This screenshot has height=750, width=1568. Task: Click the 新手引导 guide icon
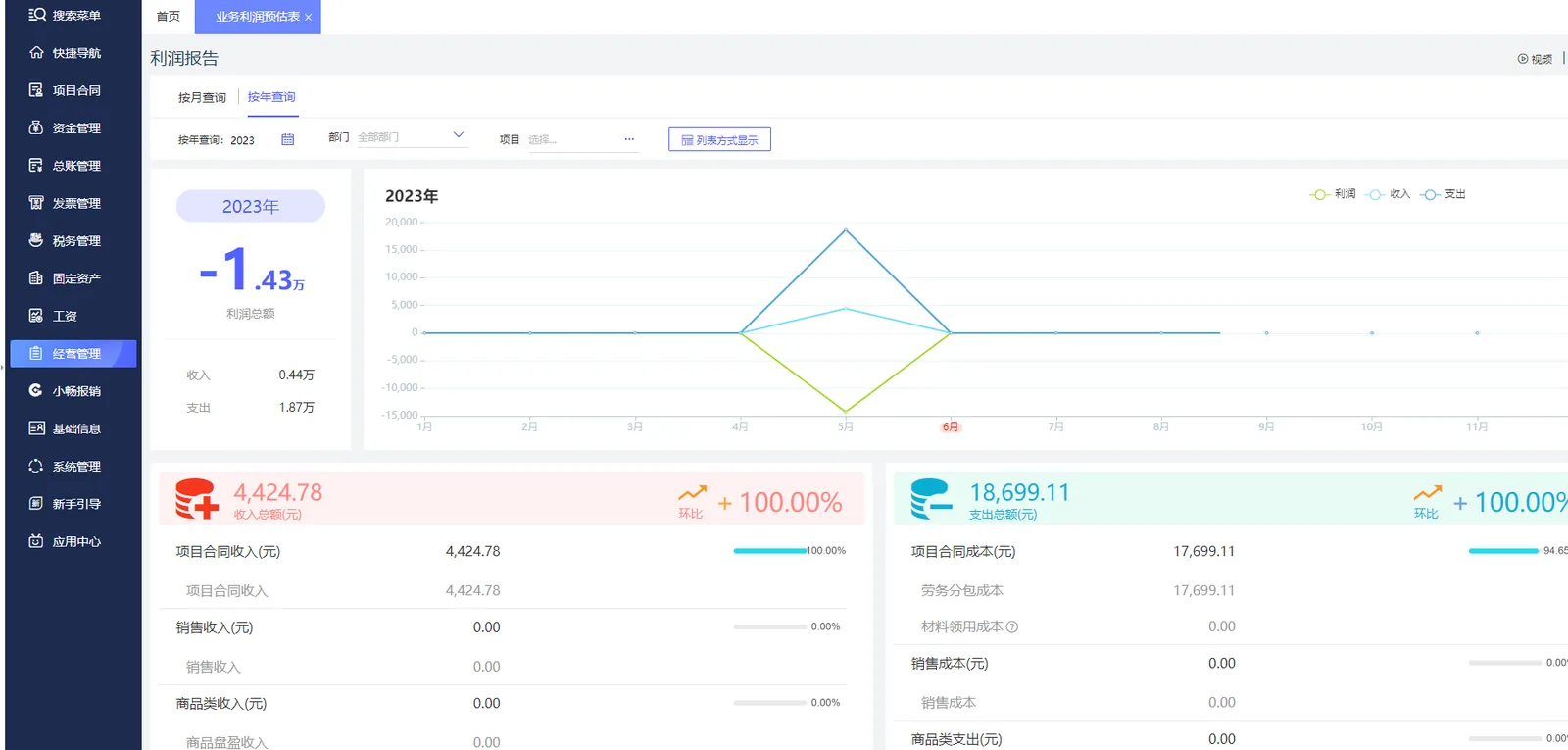tap(36, 504)
